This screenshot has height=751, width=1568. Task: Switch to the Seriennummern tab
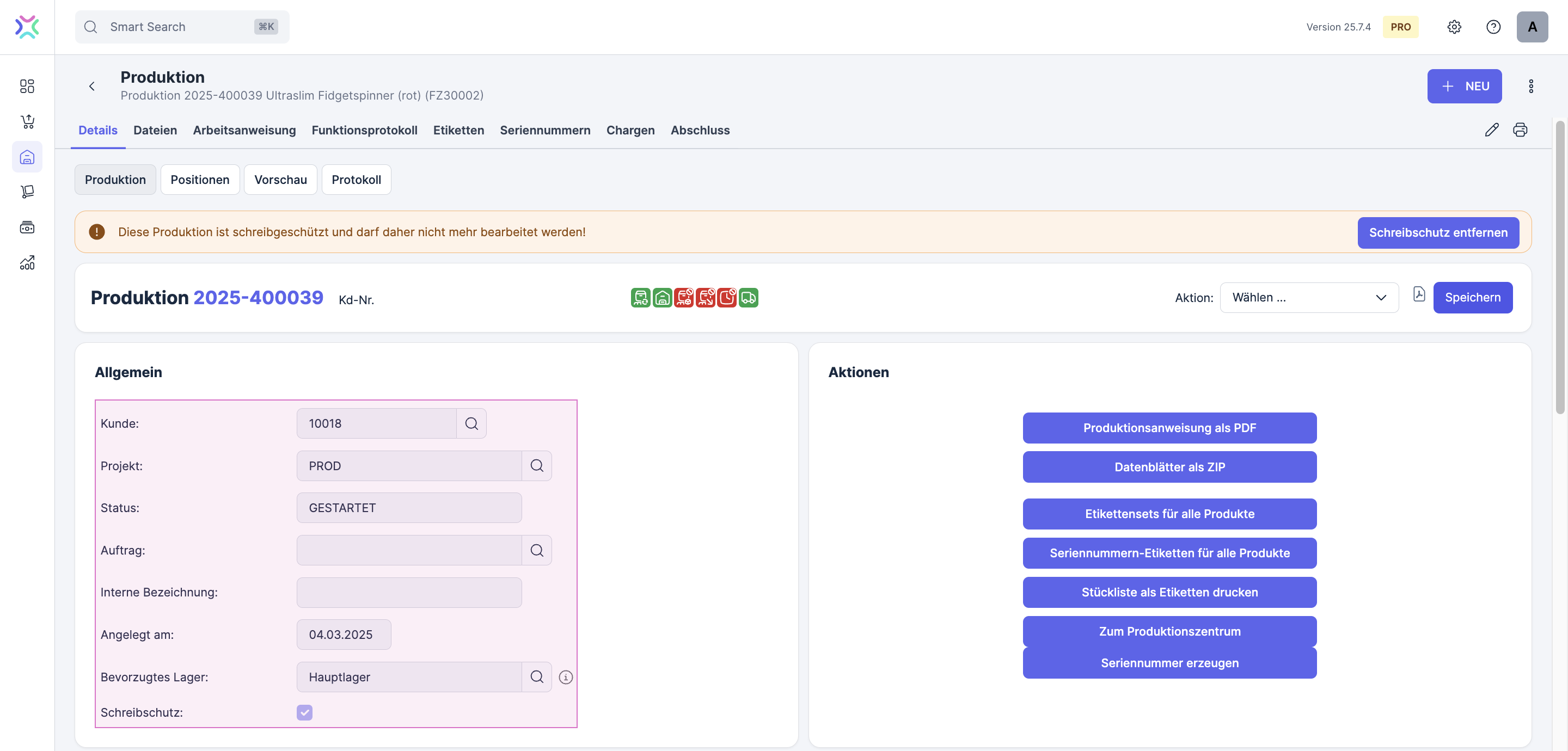pyautogui.click(x=545, y=130)
